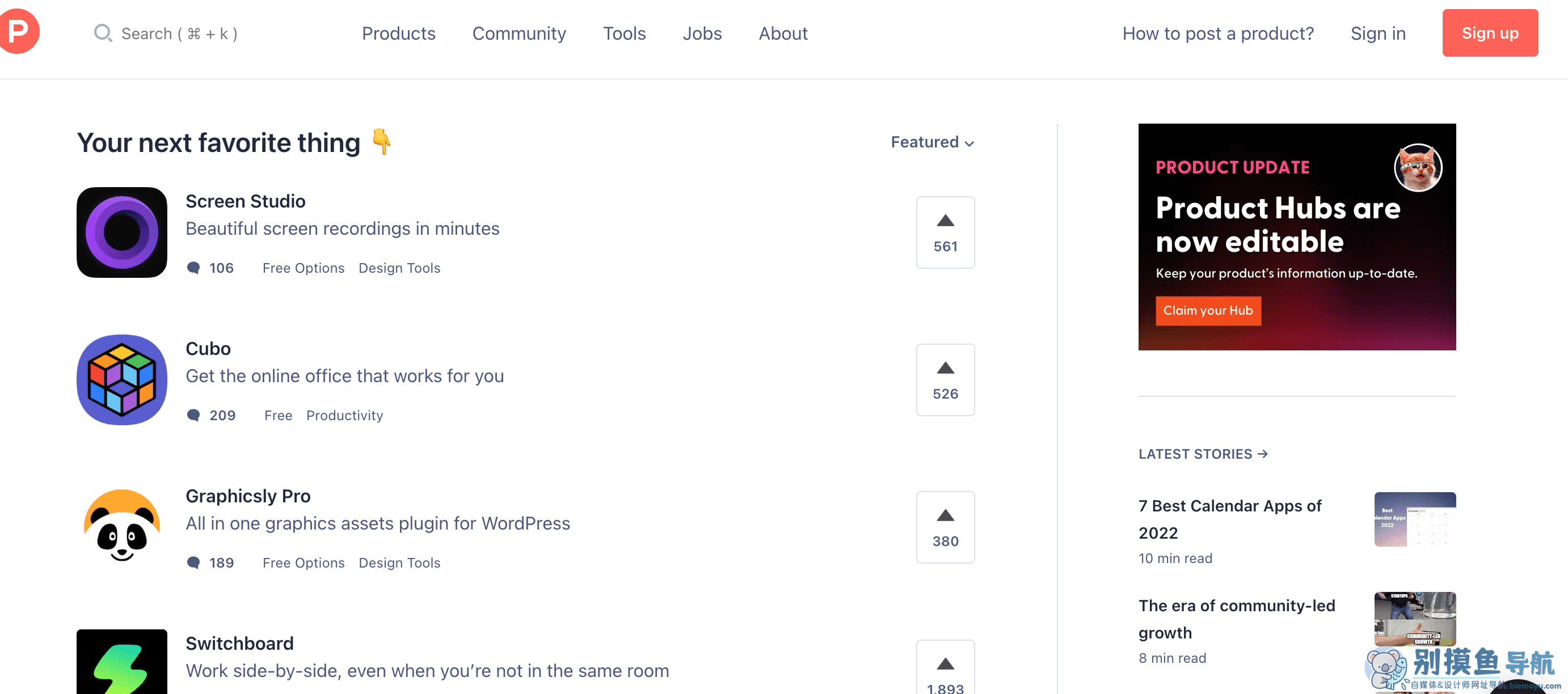Click Design Tools tag under Graphicsly Pro
1568x694 pixels.
[x=399, y=563]
